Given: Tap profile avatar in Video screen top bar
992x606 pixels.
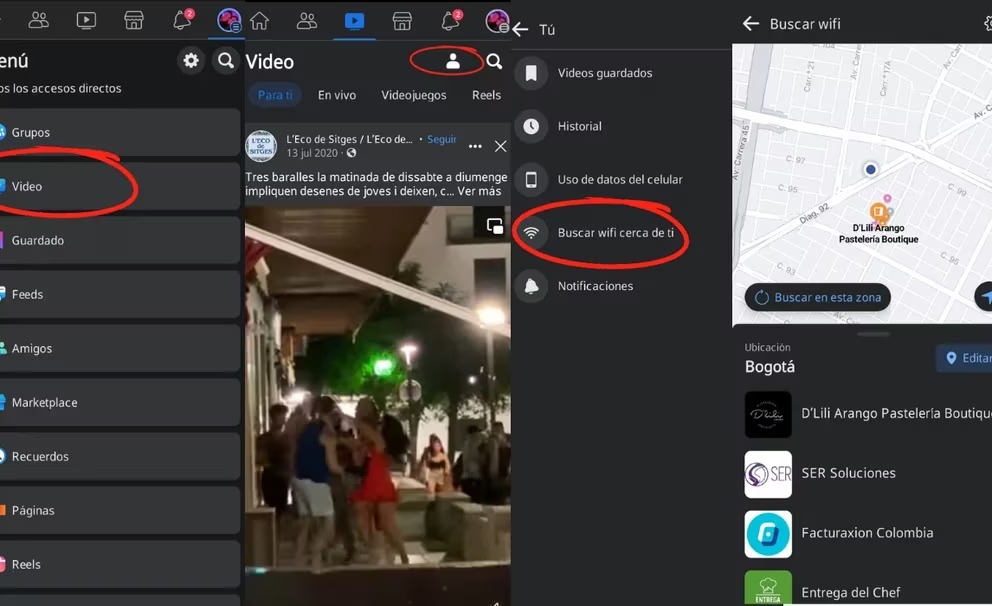Looking at the screenshot, I should click(497, 21).
